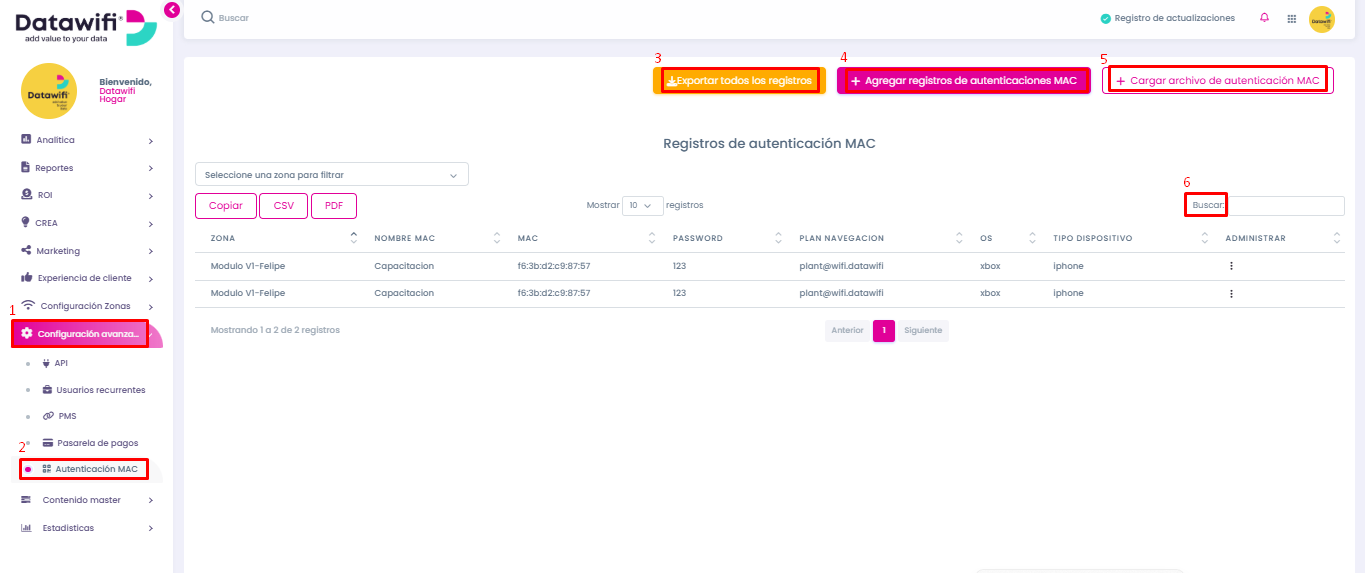Click the Pasarela de pagos card icon
The width and height of the screenshot is (1365, 573).
coord(48,442)
